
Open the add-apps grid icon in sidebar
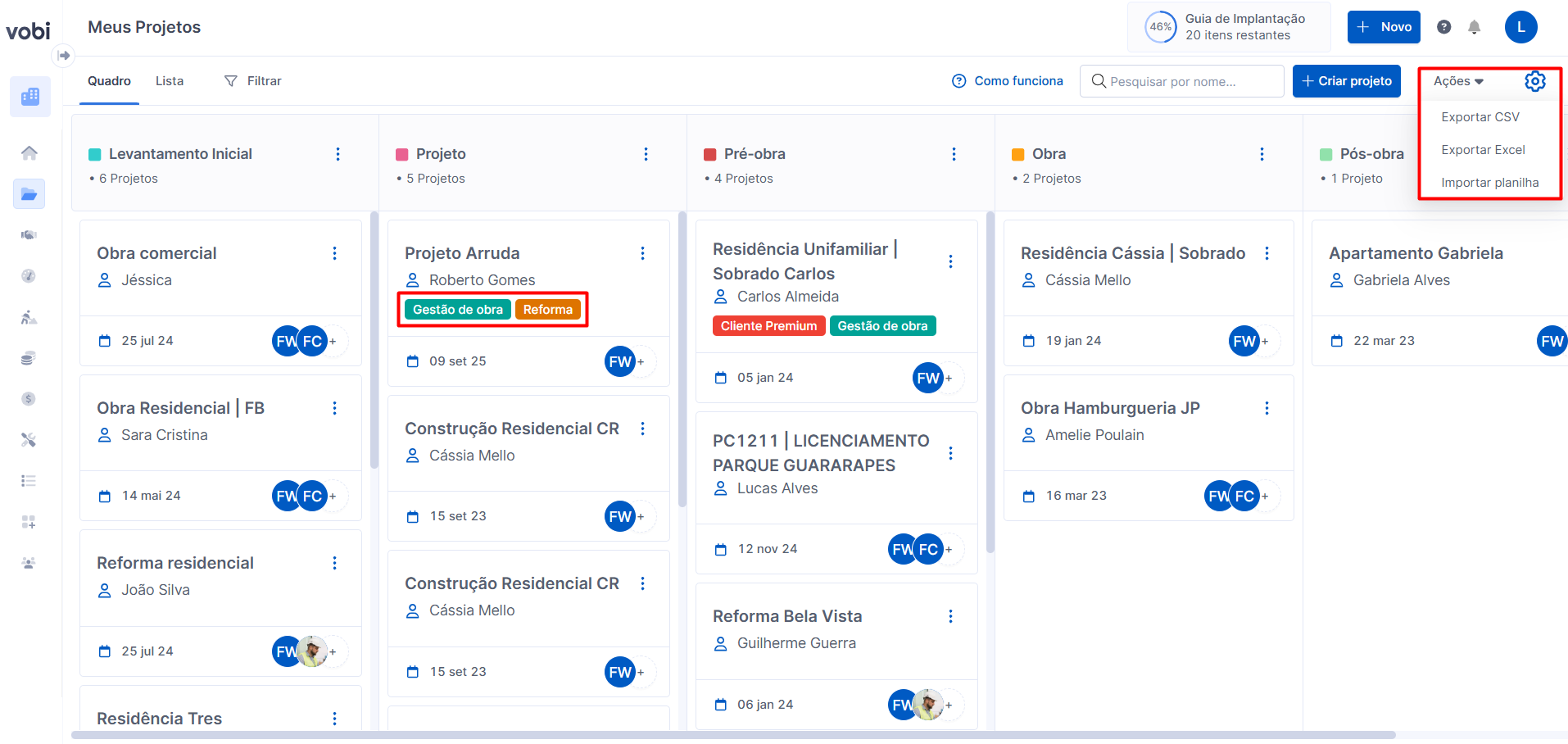click(29, 522)
